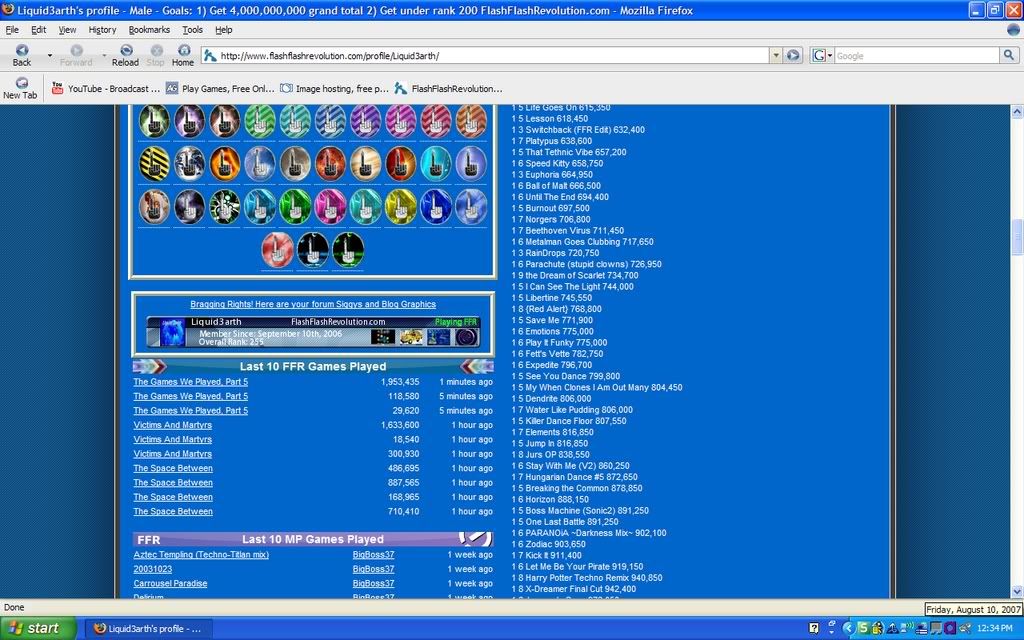Open the Victims And Martyrs 1,633,600 score link

tap(173, 425)
